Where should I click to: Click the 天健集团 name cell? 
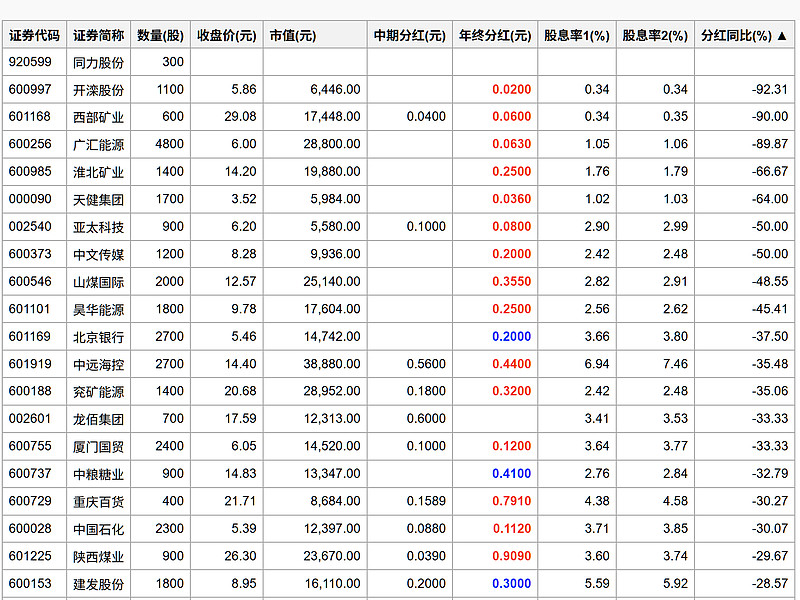pyautogui.click(x=98, y=199)
